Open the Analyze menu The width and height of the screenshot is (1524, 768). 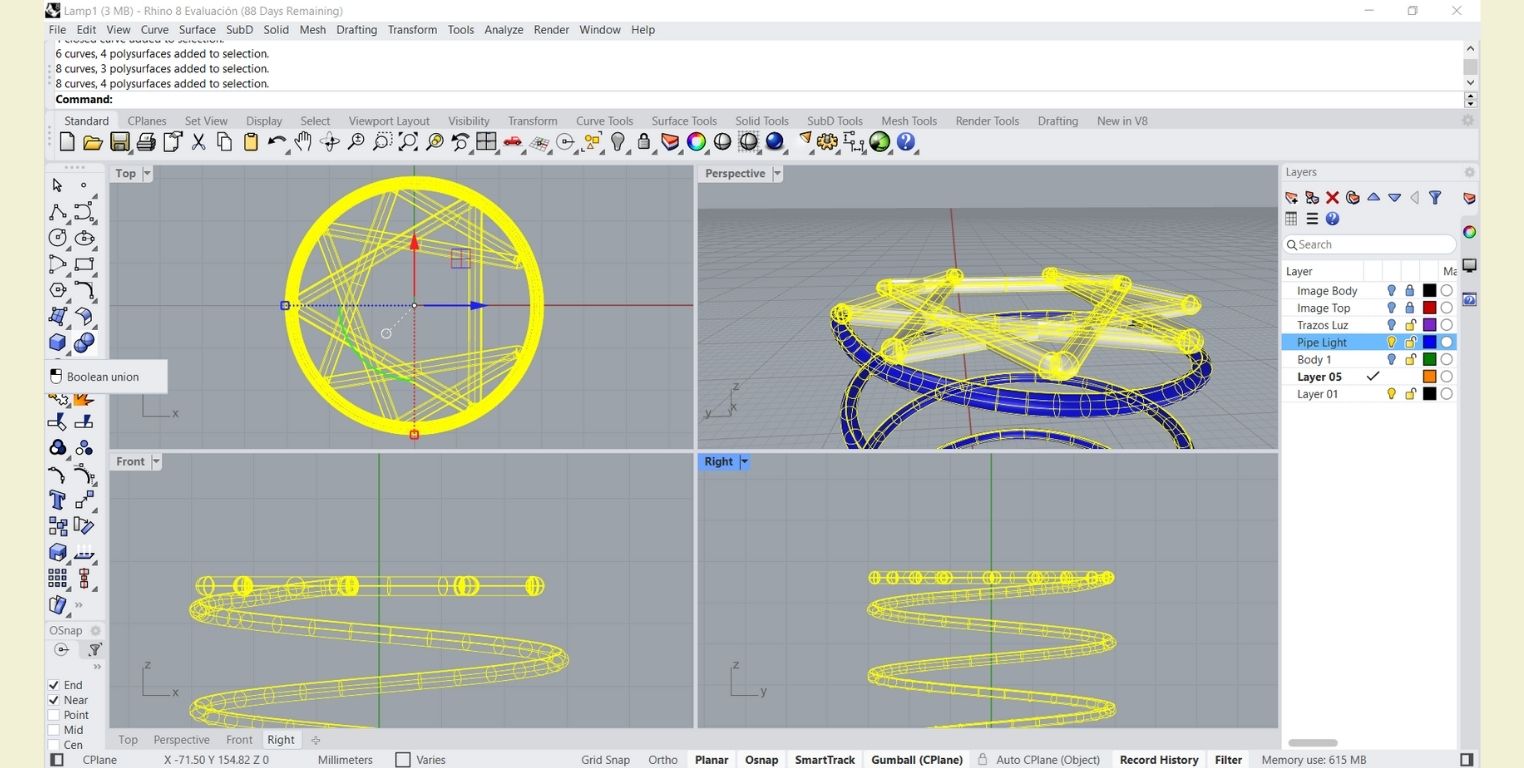pos(504,30)
